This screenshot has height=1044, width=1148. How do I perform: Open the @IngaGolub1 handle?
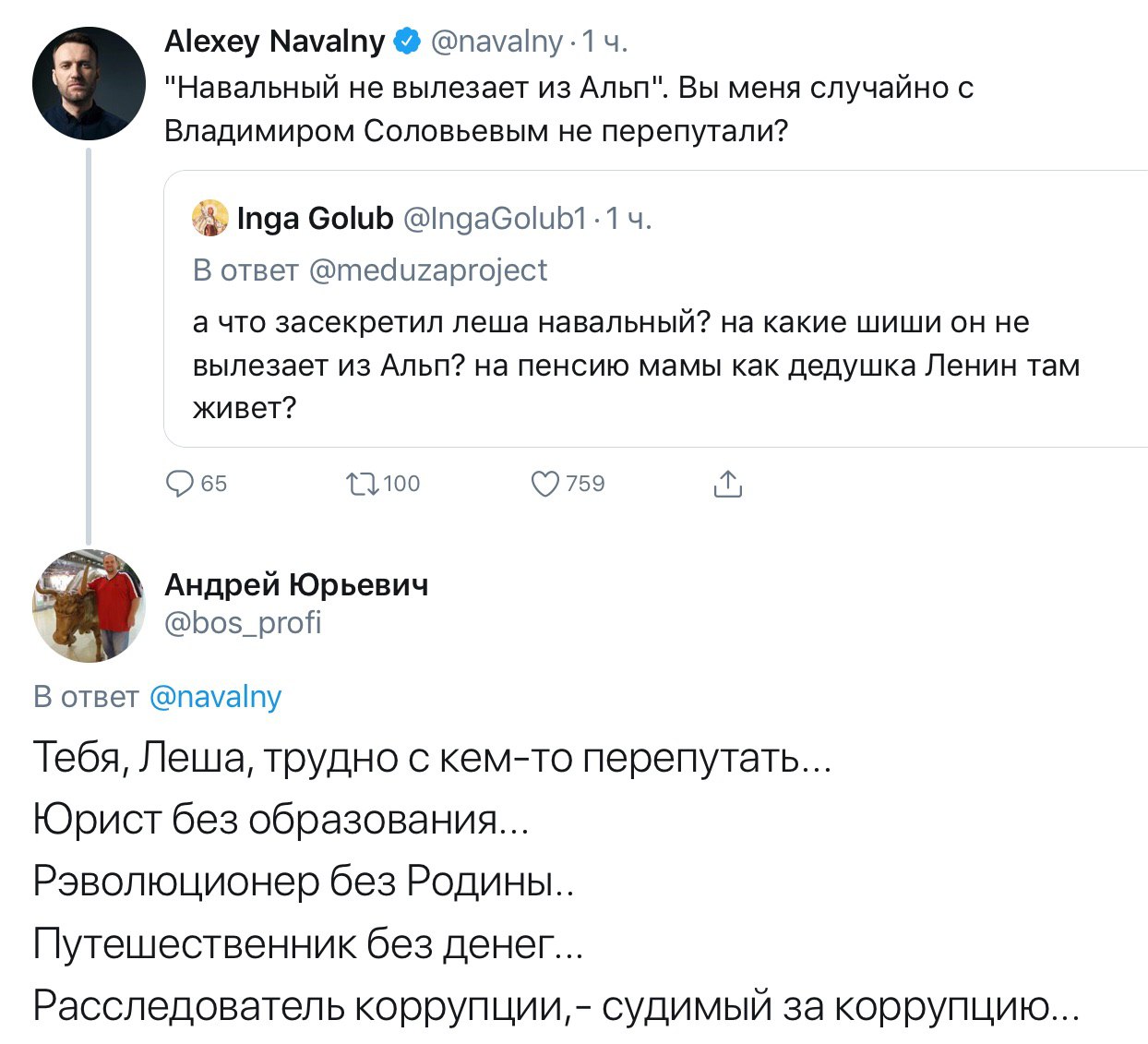pyautogui.click(x=496, y=218)
